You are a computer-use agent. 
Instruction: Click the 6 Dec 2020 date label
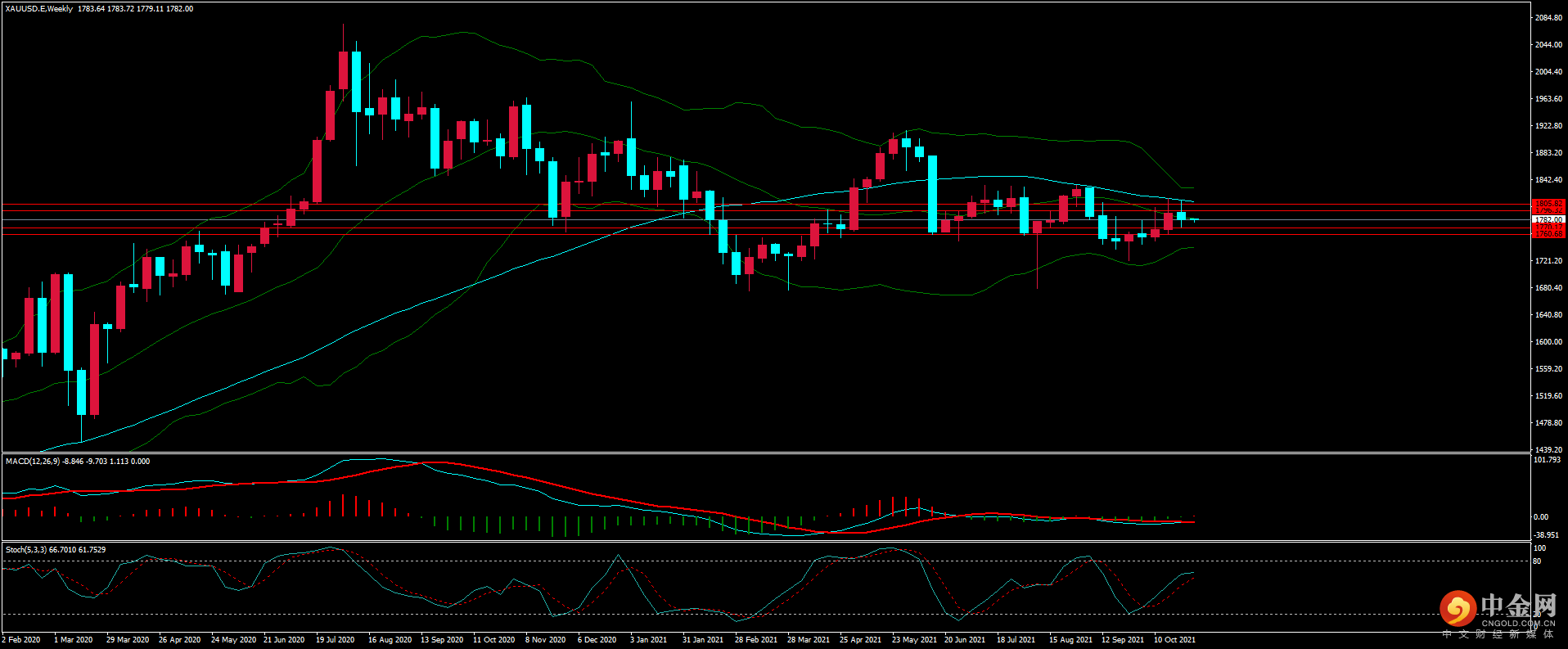[597, 640]
